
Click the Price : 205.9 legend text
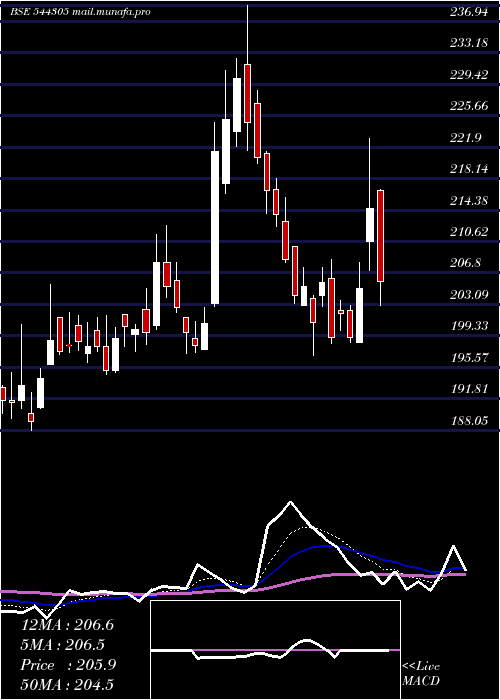tap(68, 665)
